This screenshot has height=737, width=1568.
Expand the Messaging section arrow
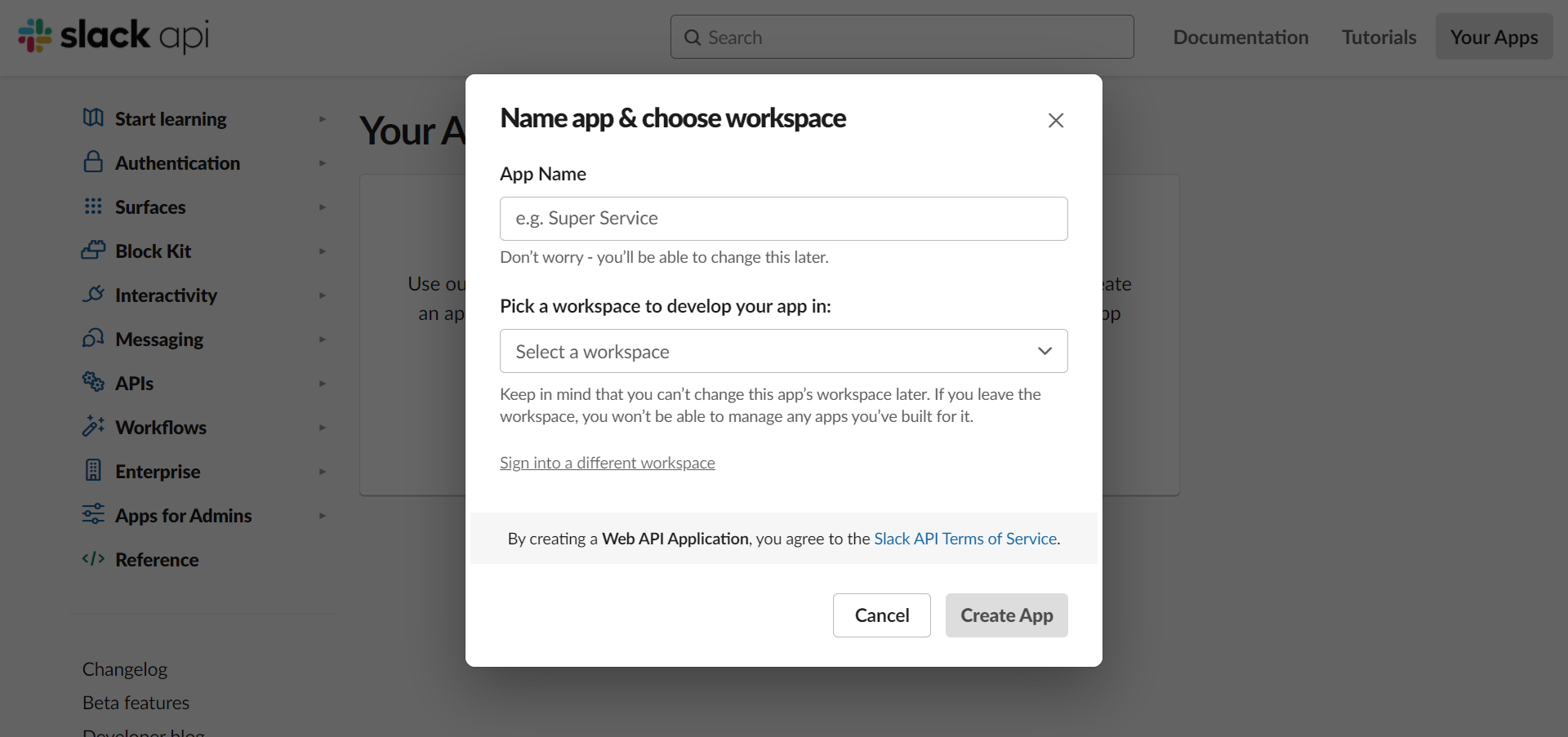(x=323, y=340)
